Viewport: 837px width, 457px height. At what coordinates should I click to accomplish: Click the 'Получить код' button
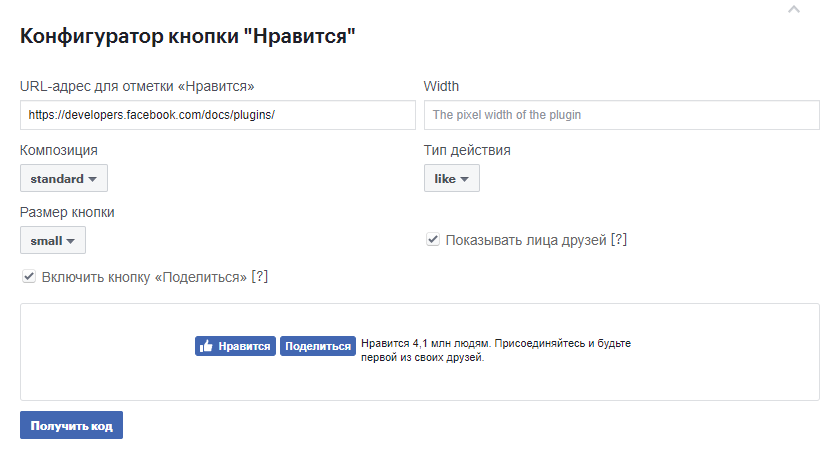(x=72, y=425)
